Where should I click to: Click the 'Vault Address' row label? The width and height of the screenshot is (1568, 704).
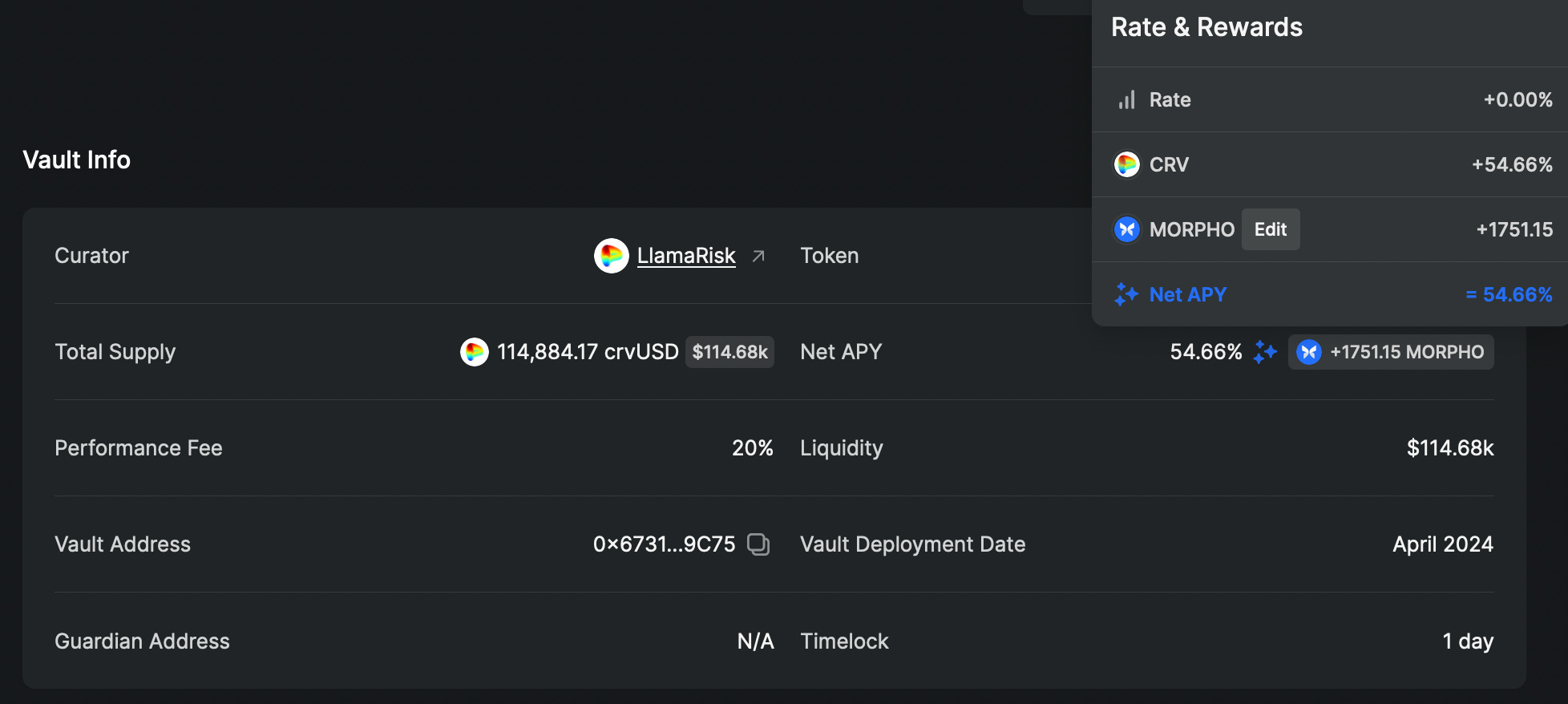(x=123, y=544)
